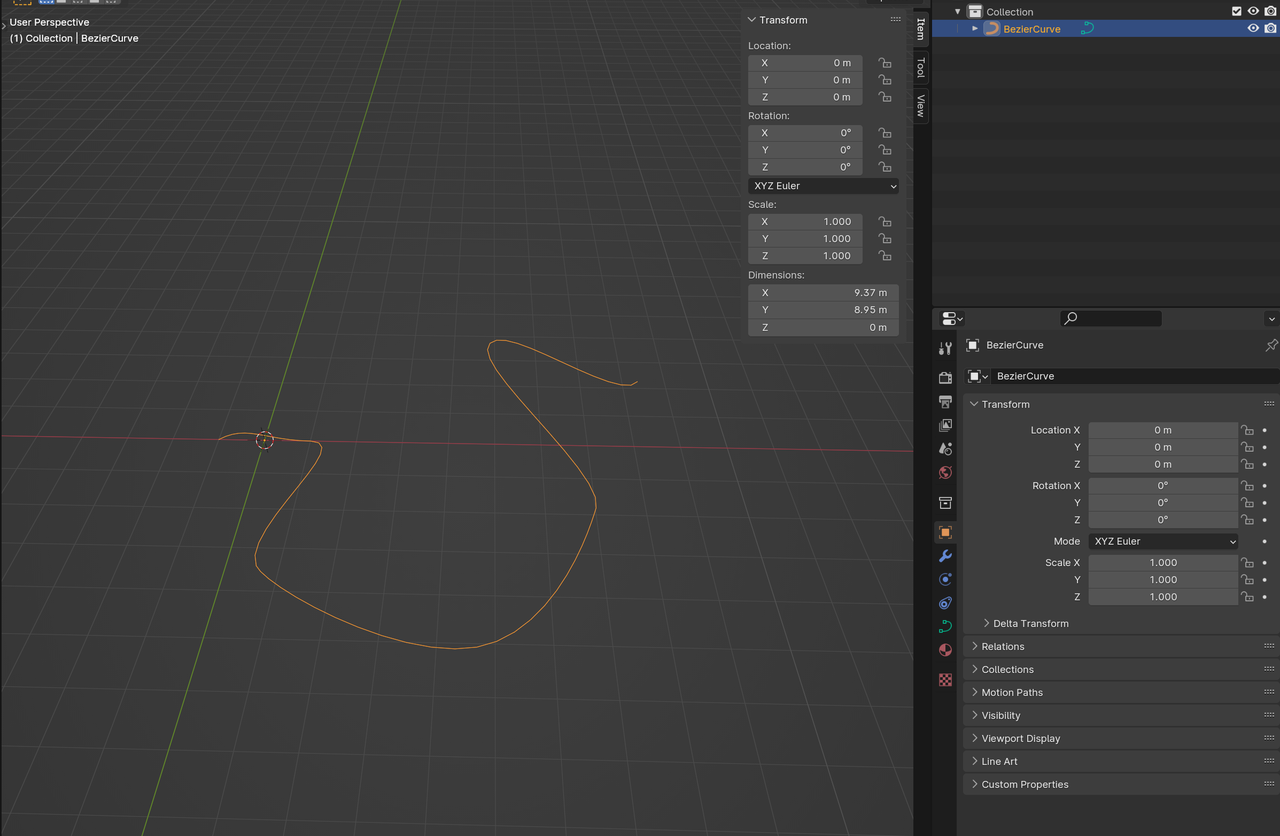
Task: Disable BezierCurve in renders with camera icon
Action: pyautogui.click(x=1270, y=29)
